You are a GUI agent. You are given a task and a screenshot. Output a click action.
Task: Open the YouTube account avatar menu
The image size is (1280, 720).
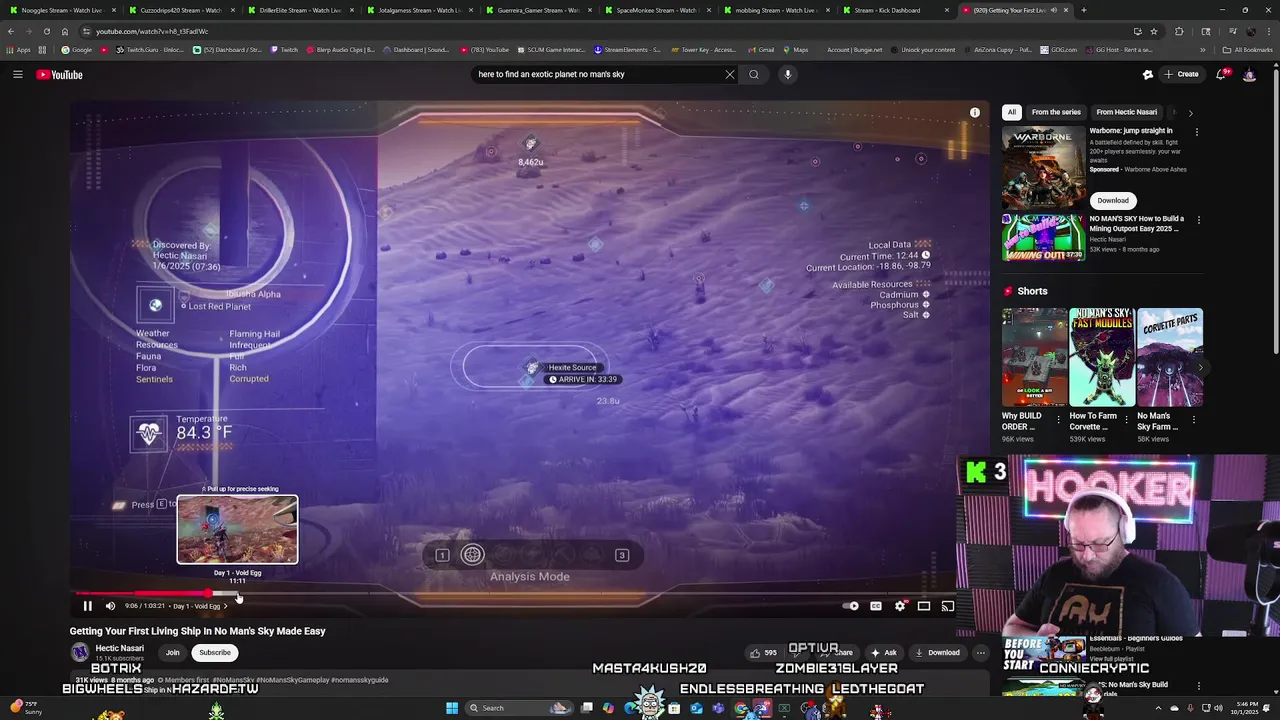point(1249,74)
